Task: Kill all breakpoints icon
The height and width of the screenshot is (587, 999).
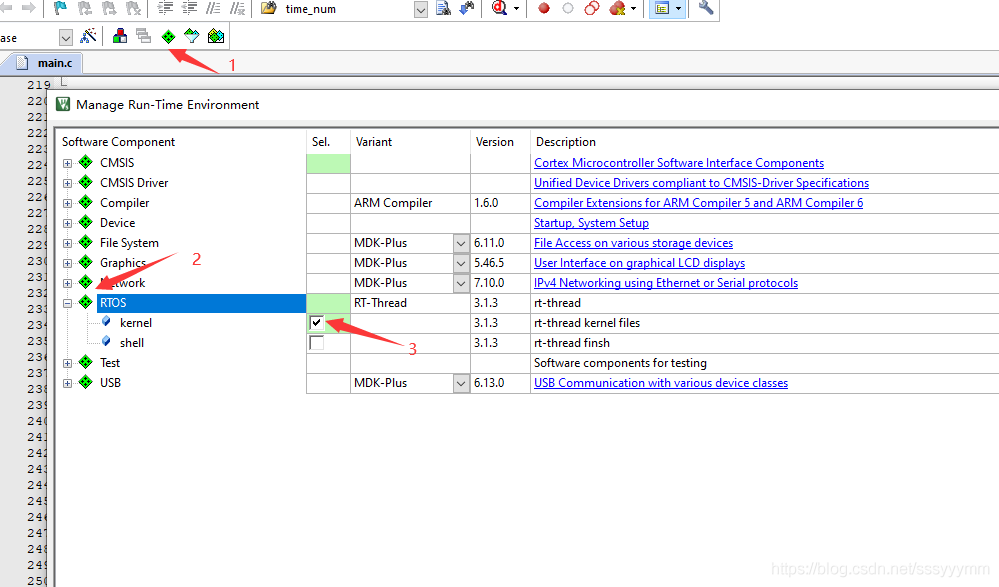Action: point(617,8)
